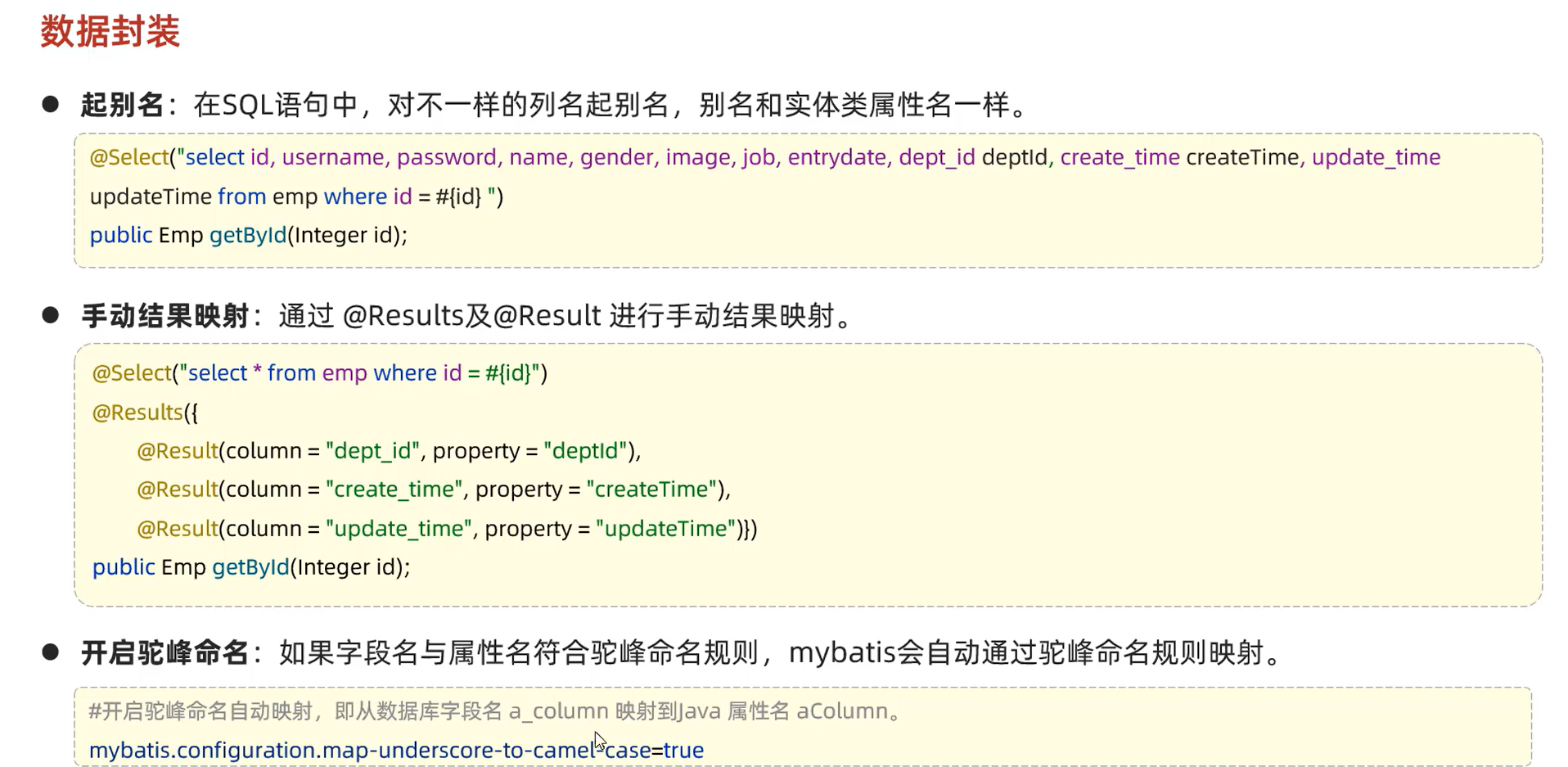
Task: Select the "dept_id" column mapping text
Action: tap(373, 450)
